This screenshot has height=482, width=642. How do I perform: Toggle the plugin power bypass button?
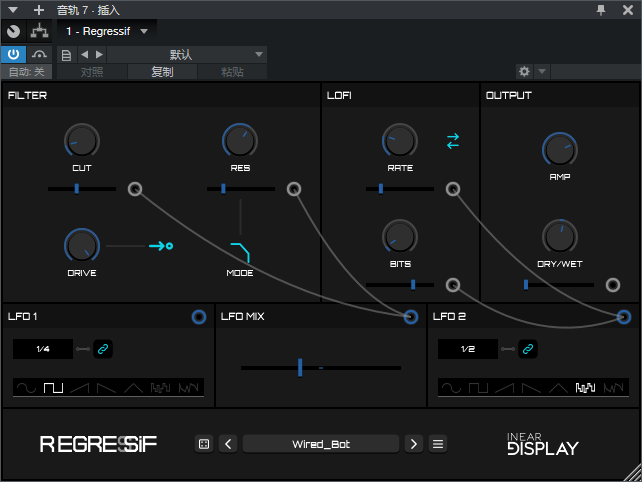[x=13, y=54]
